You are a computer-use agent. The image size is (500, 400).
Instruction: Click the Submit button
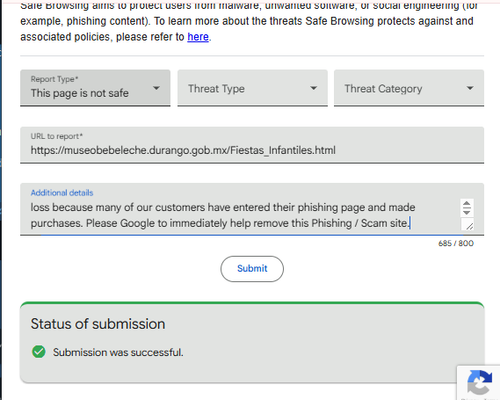[x=252, y=269]
